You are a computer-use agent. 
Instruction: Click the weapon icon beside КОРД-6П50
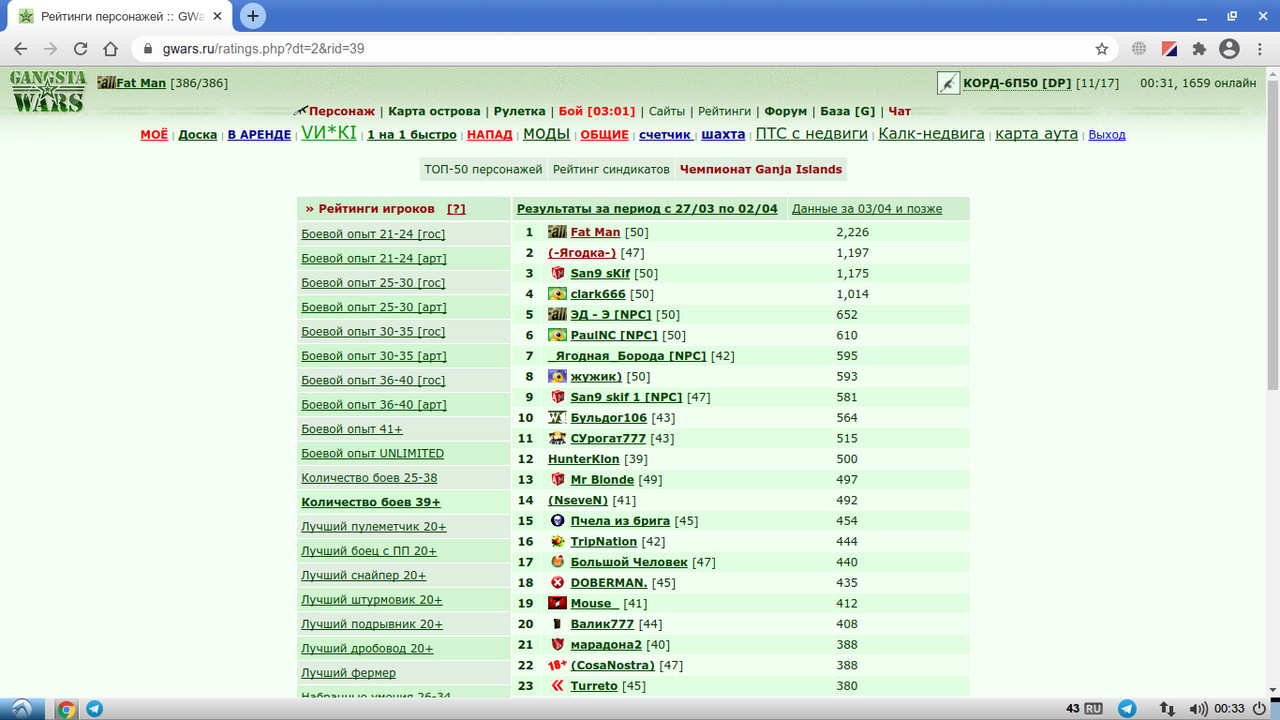(x=948, y=83)
